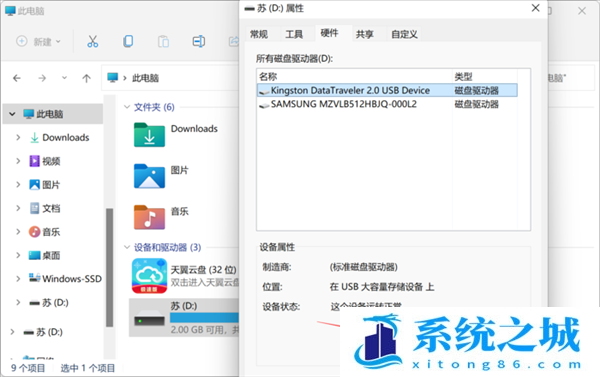The height and width of the screenshot is (377, 600).
Task: Select 此电脑 in the navigation tree
Action: [50, 114]
